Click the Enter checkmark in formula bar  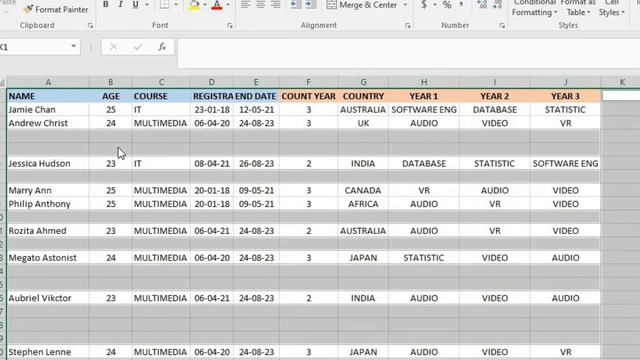(x=138, y=47)
